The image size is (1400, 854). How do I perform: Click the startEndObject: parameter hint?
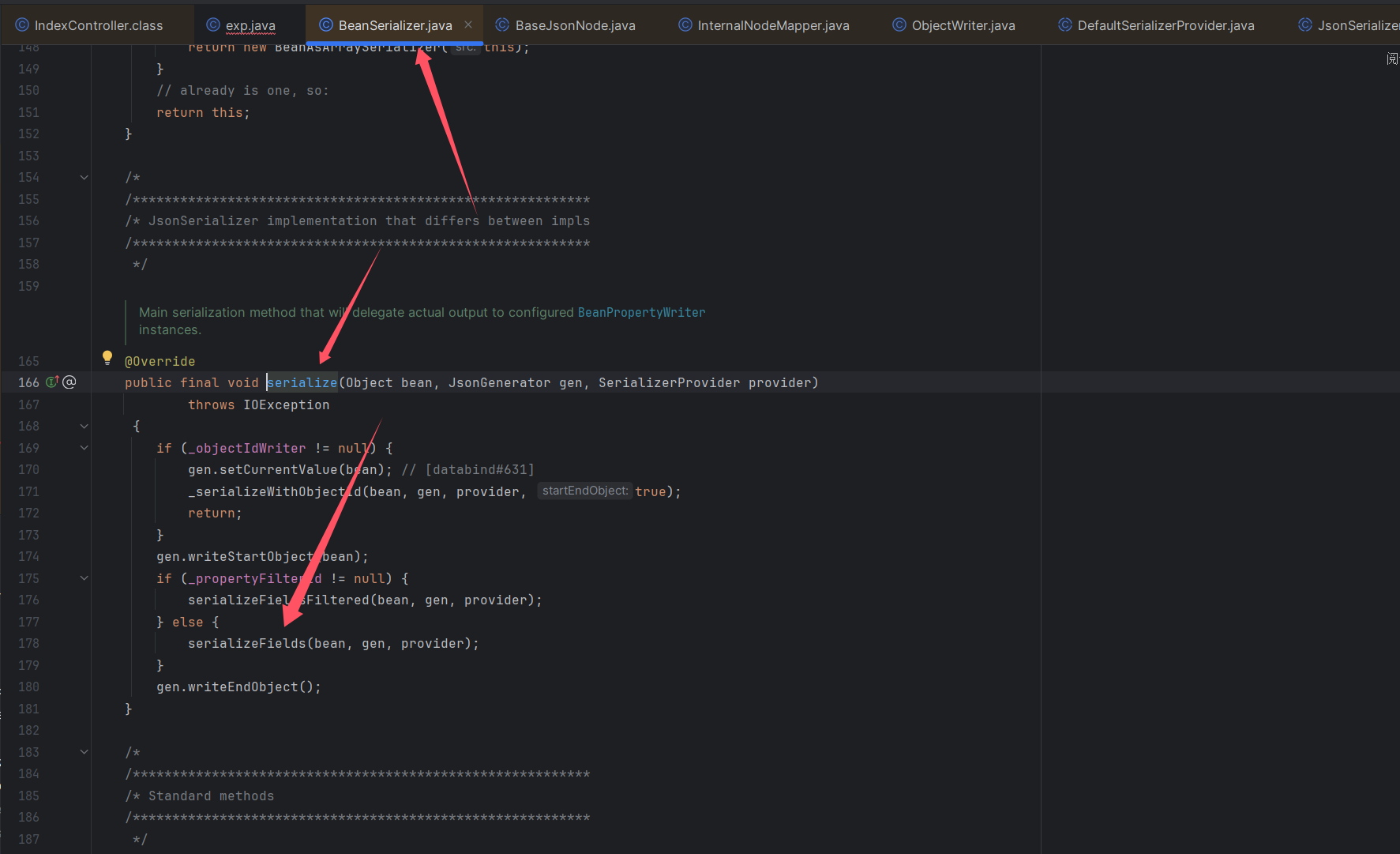(x=585, y=491)
